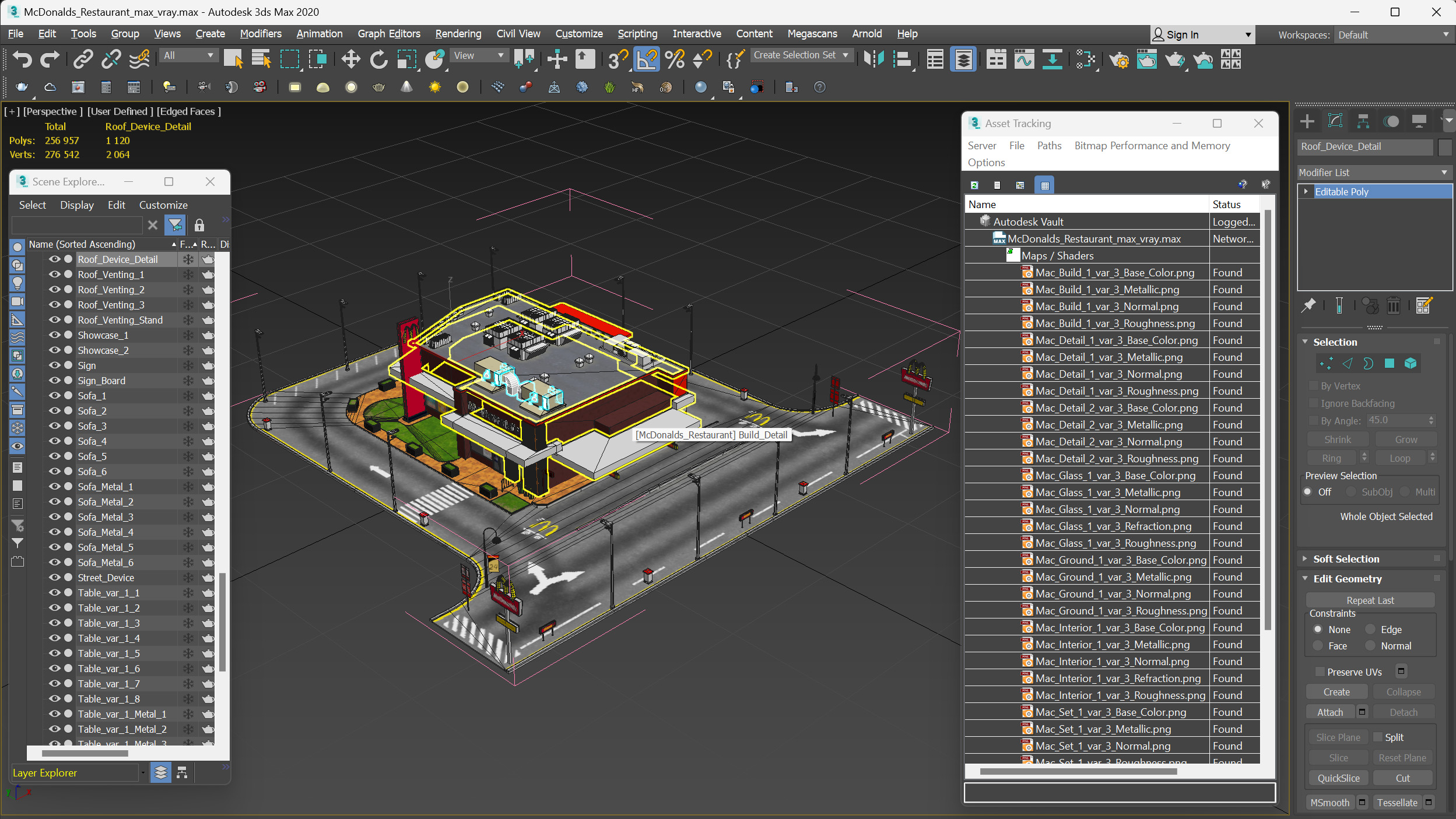The image size is (1456, 819).
Task: Open the Hierarchy panel icon
Action: click(x=1363, y=121)
